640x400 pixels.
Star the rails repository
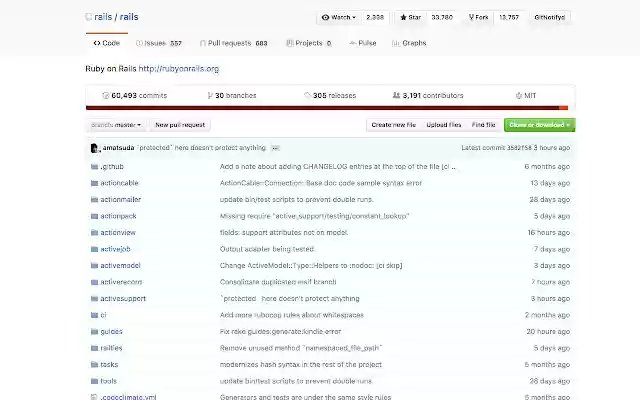click(x=411, y=17)
